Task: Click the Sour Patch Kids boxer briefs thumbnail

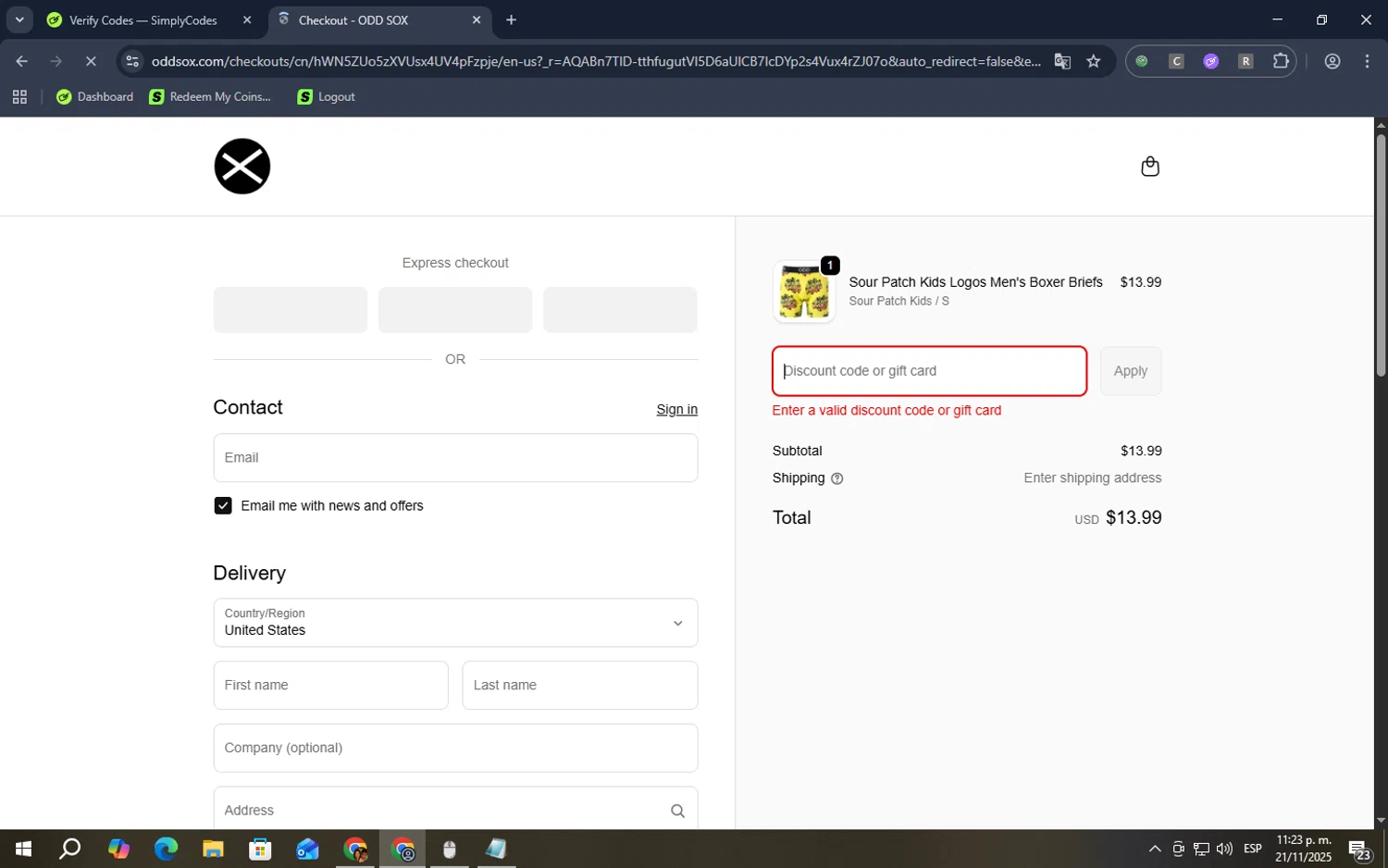Action: (803, 291)
